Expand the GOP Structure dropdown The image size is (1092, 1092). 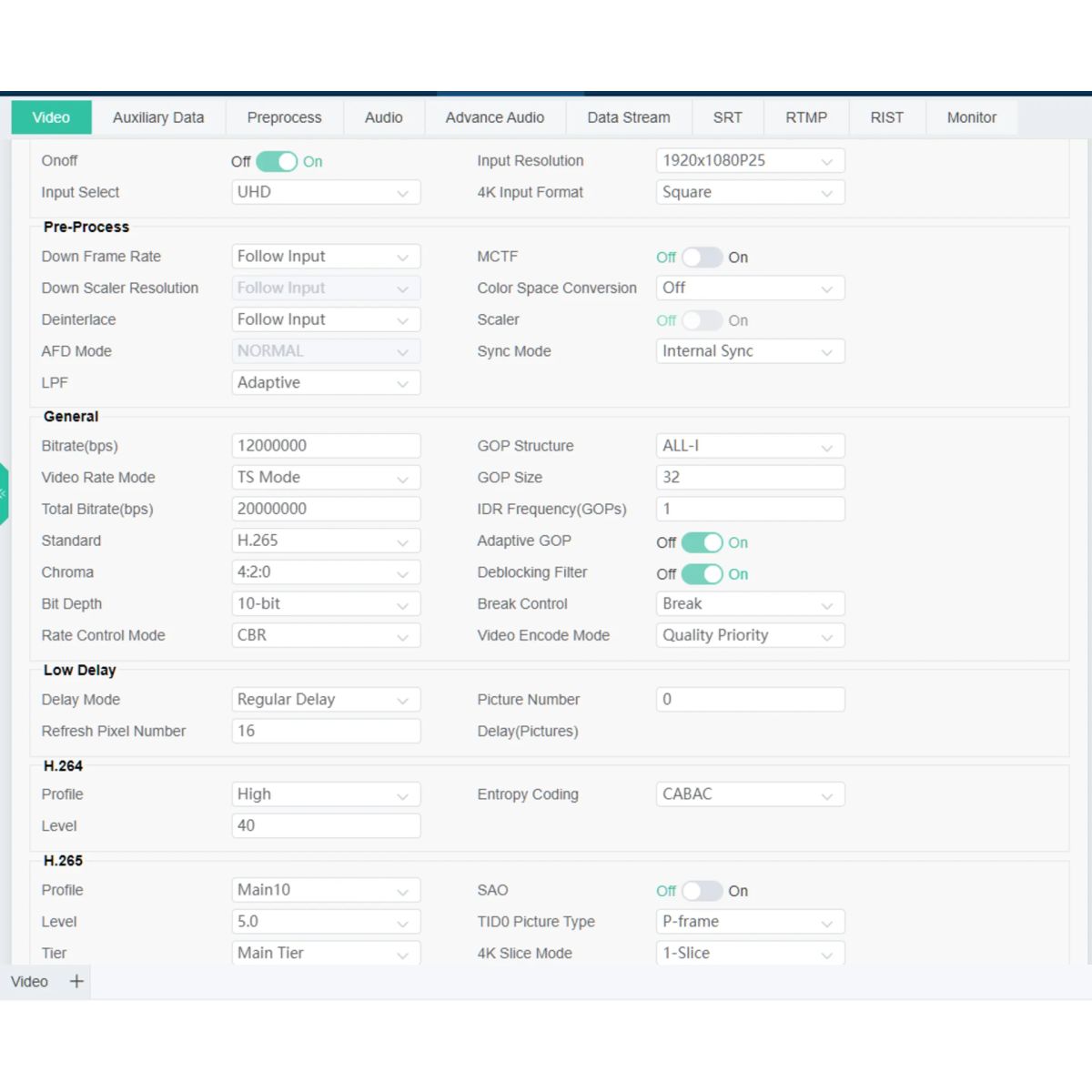(x=750, y=446)
